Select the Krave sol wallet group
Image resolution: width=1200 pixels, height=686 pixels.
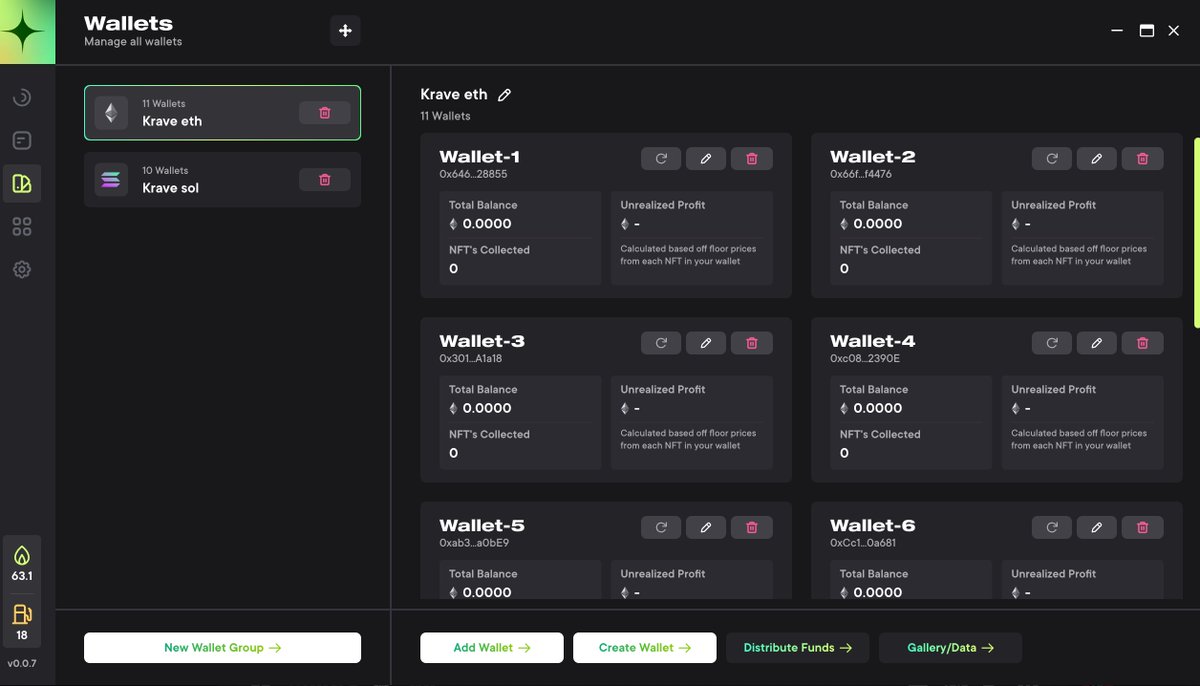click(222, 180)
